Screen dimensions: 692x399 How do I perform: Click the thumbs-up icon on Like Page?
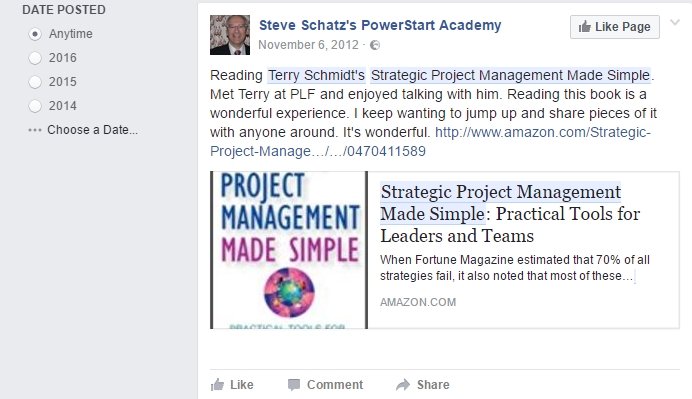[584, 26]
